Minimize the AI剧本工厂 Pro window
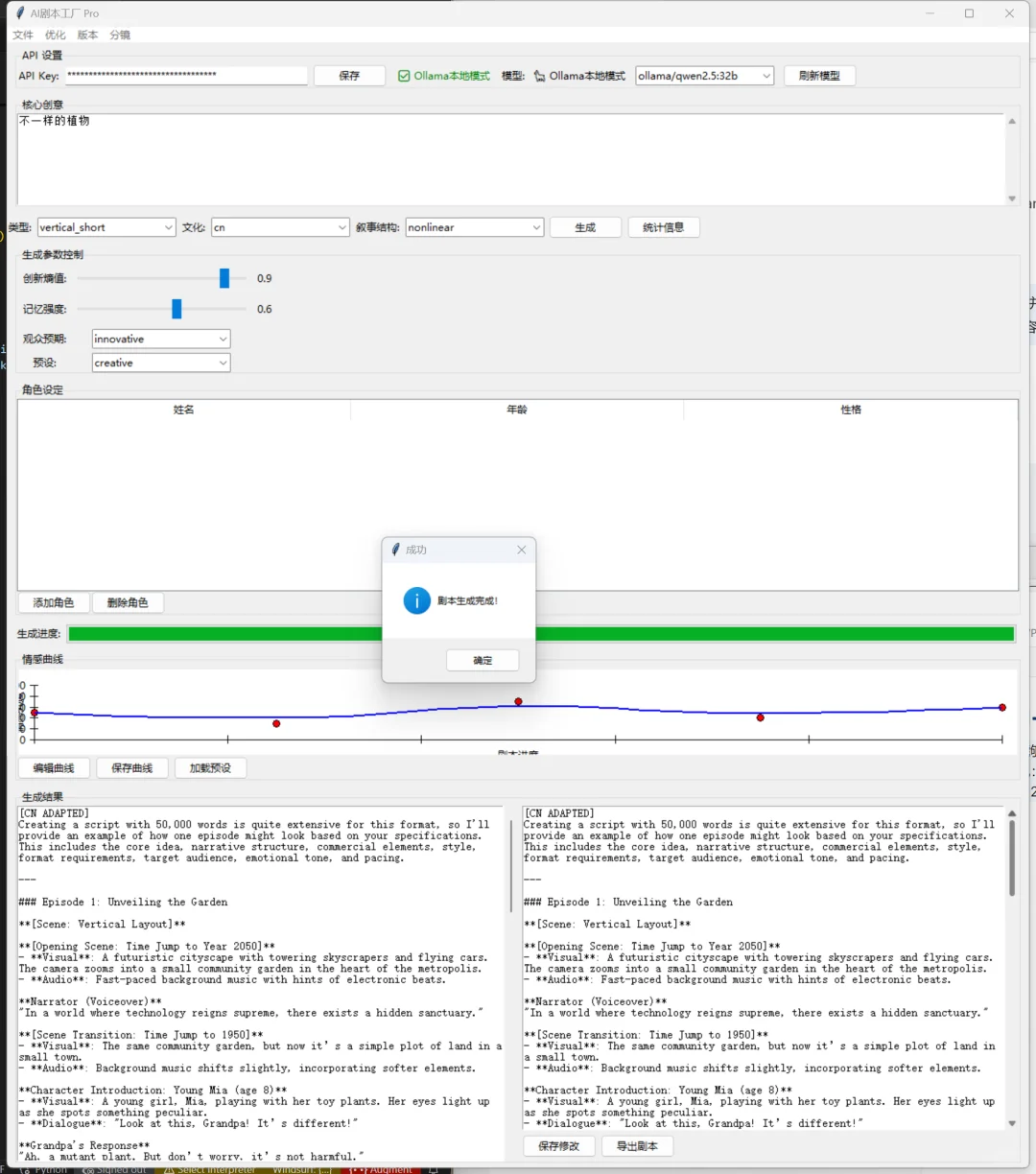Viewport: 1036px width, 1174px height. [x=929, y=13]
